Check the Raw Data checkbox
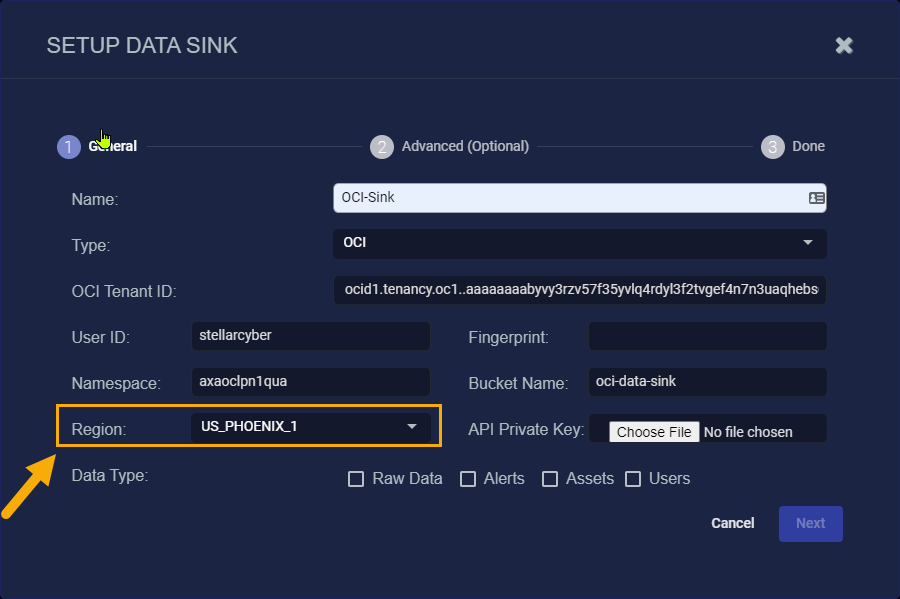 (356, 479)
